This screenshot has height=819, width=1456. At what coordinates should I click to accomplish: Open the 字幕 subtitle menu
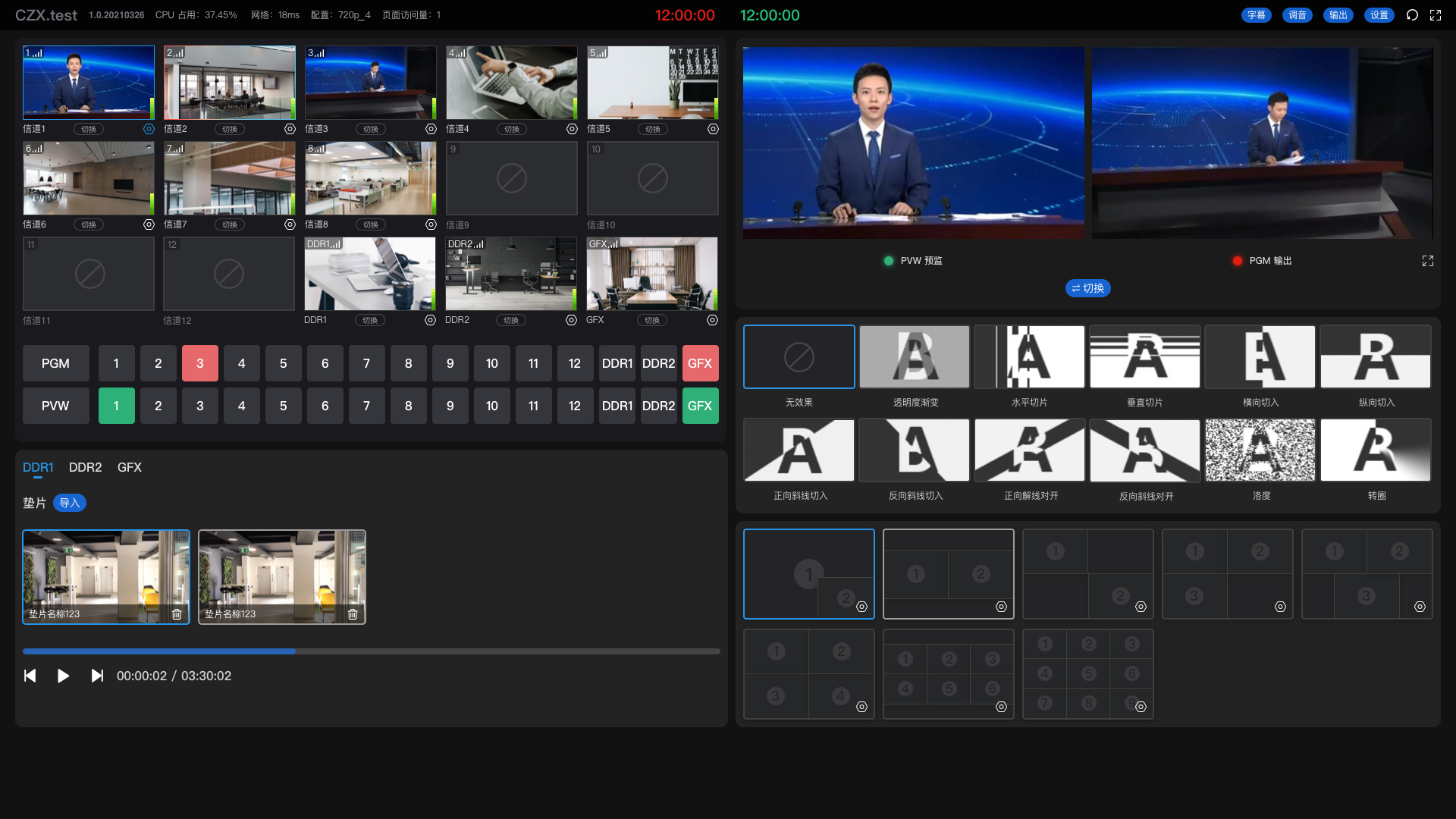[x=1256, y=15]
